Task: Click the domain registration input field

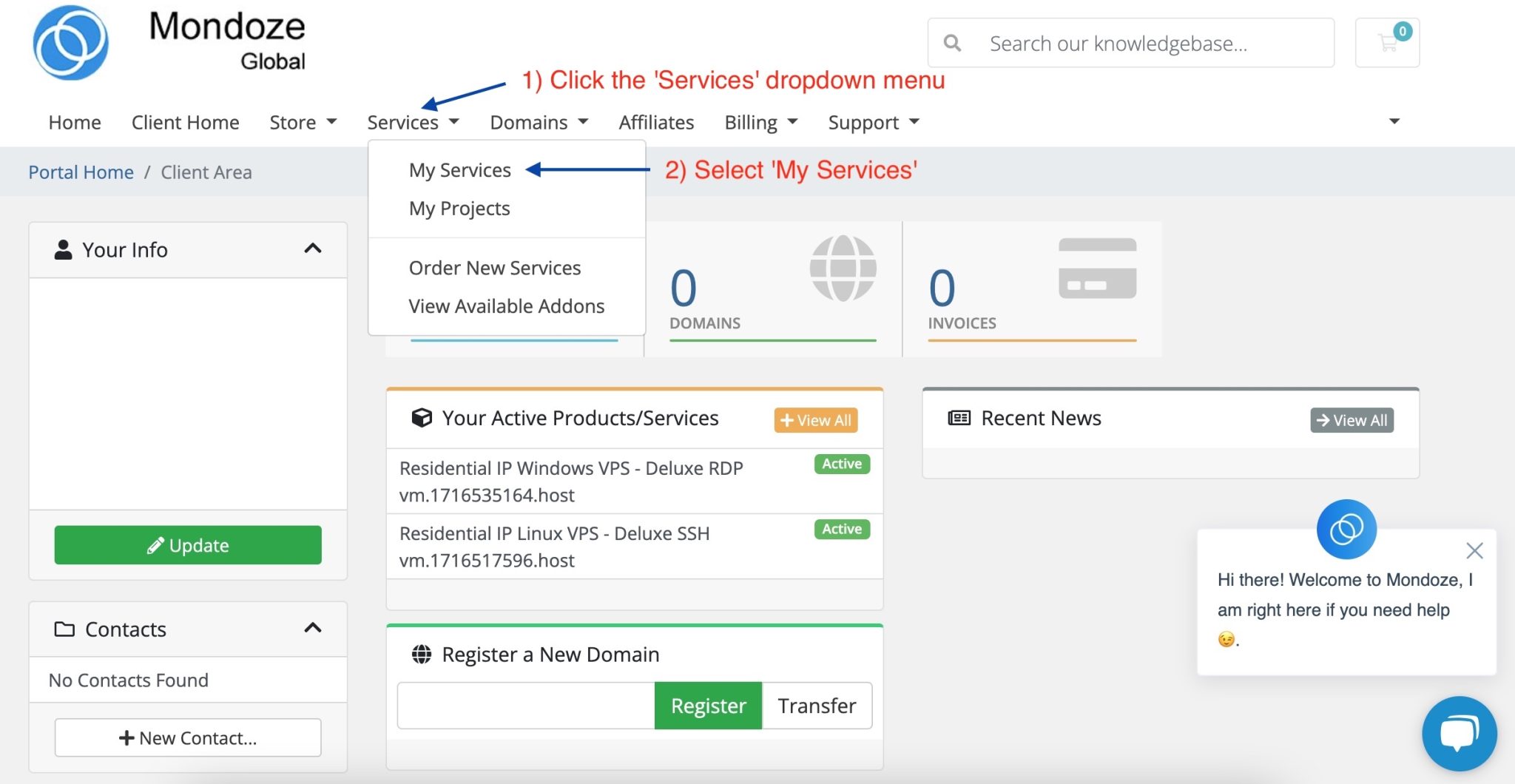Action: (525, 705)
